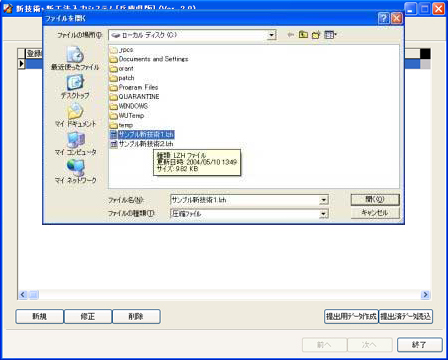
Task: Select the WINDOWS folder
Action: [129, 106]
